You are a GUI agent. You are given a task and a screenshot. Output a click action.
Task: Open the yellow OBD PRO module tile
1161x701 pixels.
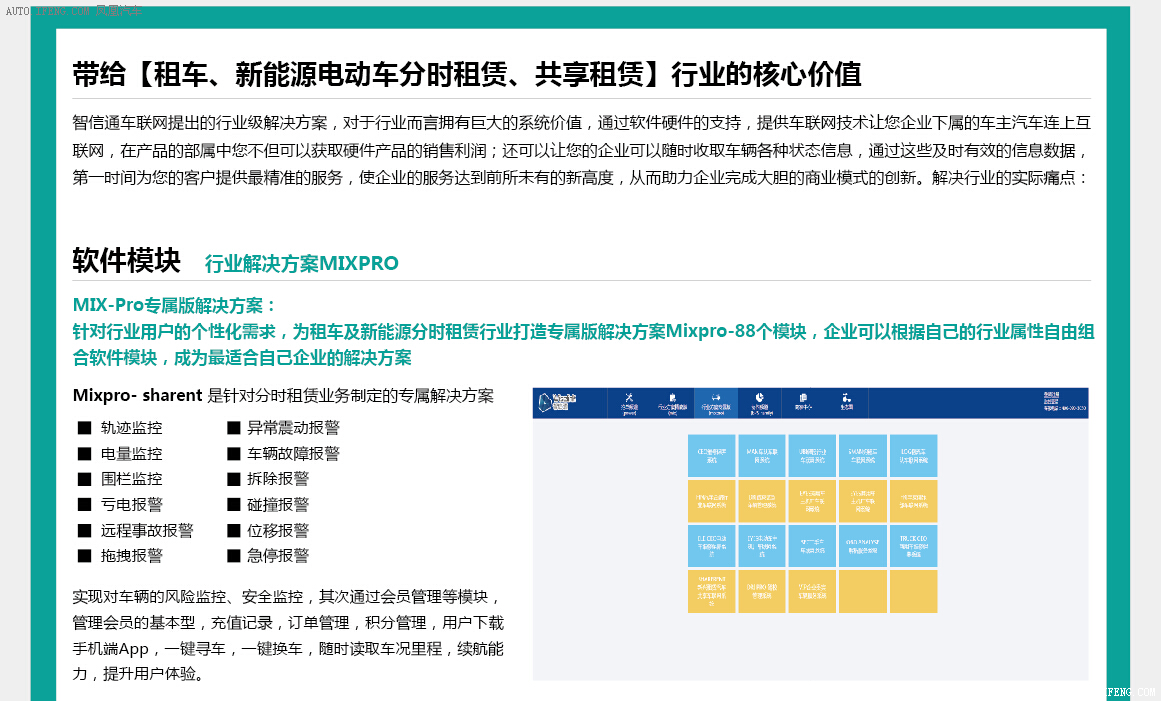(762, 591)
